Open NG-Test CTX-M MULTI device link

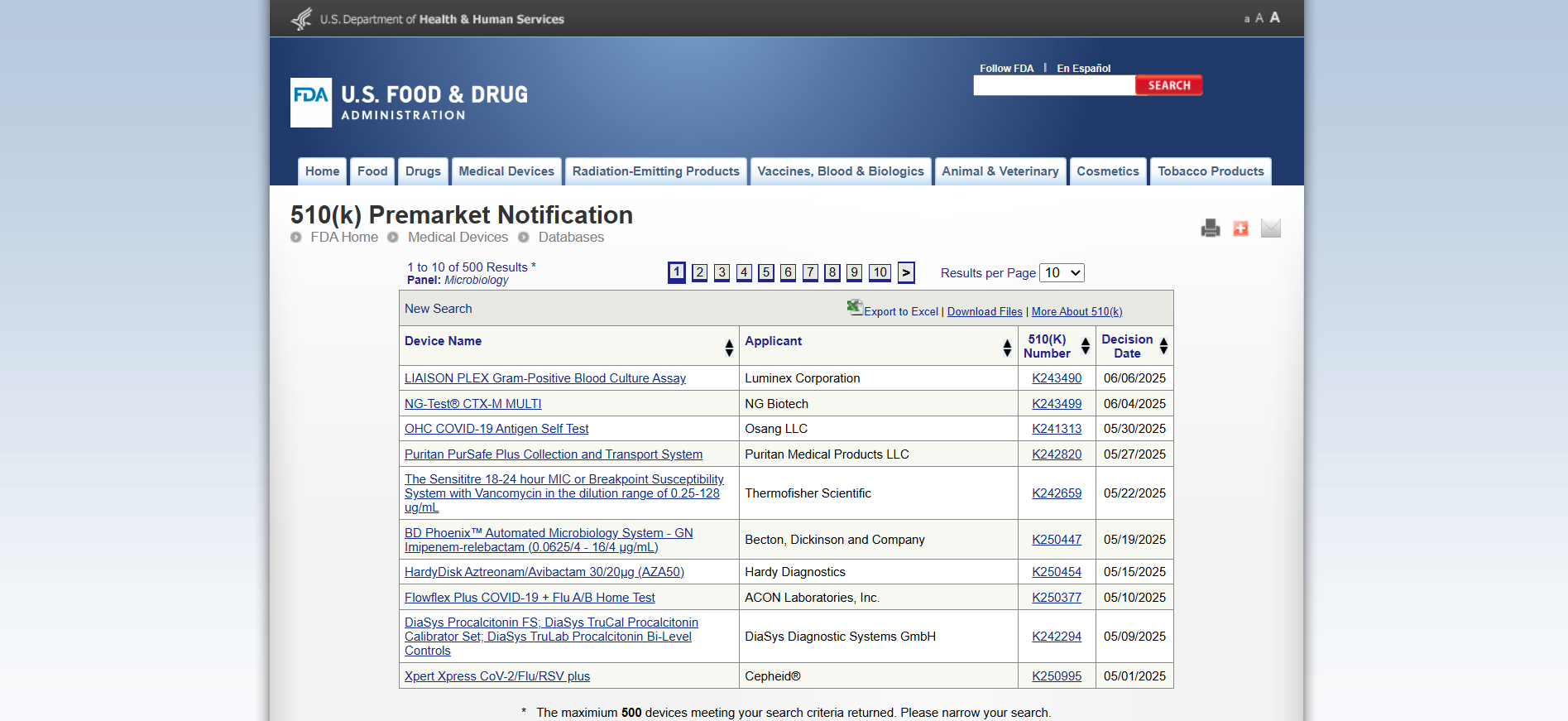click(x=473, y=404)
